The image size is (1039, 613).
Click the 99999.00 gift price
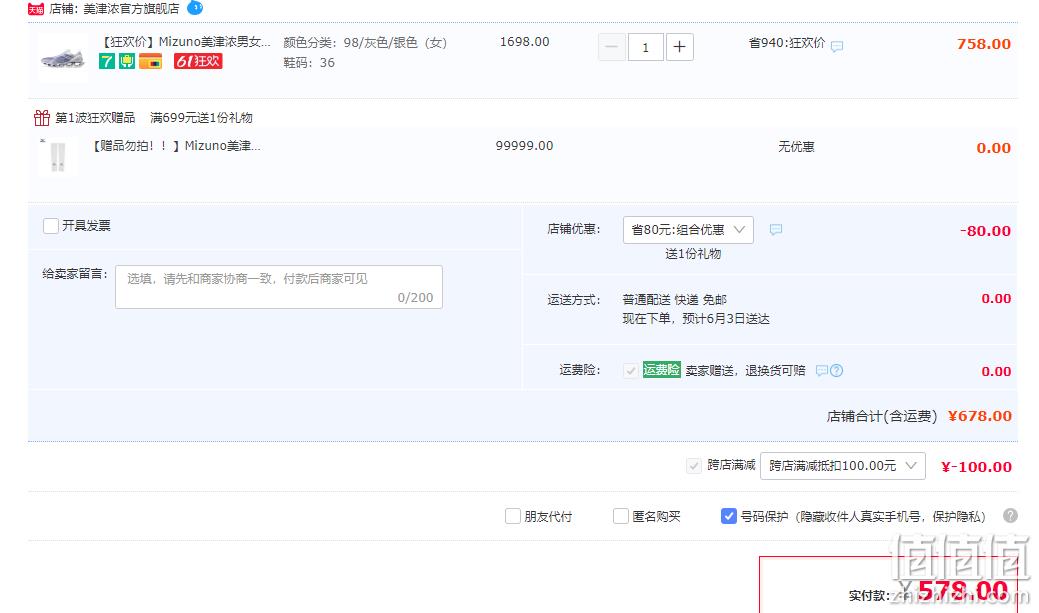524,146
